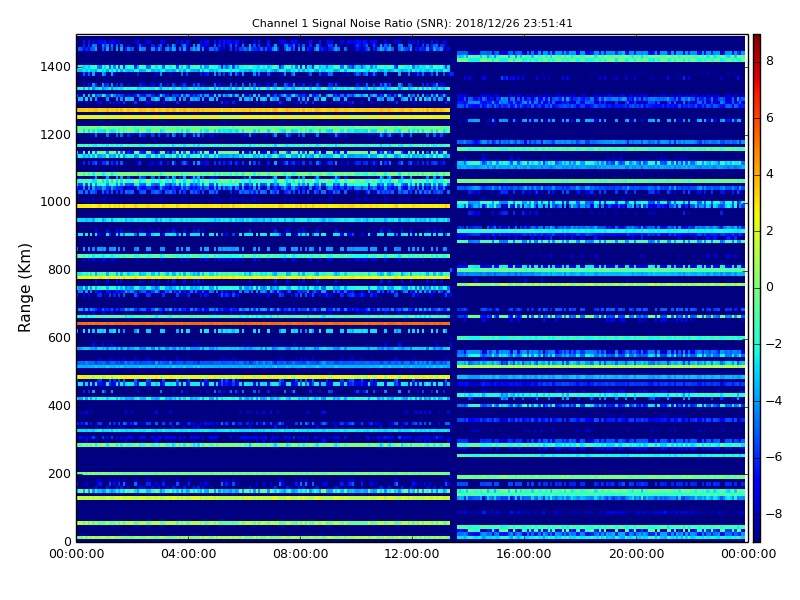The image size is (800, 600).
Task: Click the 1200 y-axis tick label
Action: [x=56, y=135]
